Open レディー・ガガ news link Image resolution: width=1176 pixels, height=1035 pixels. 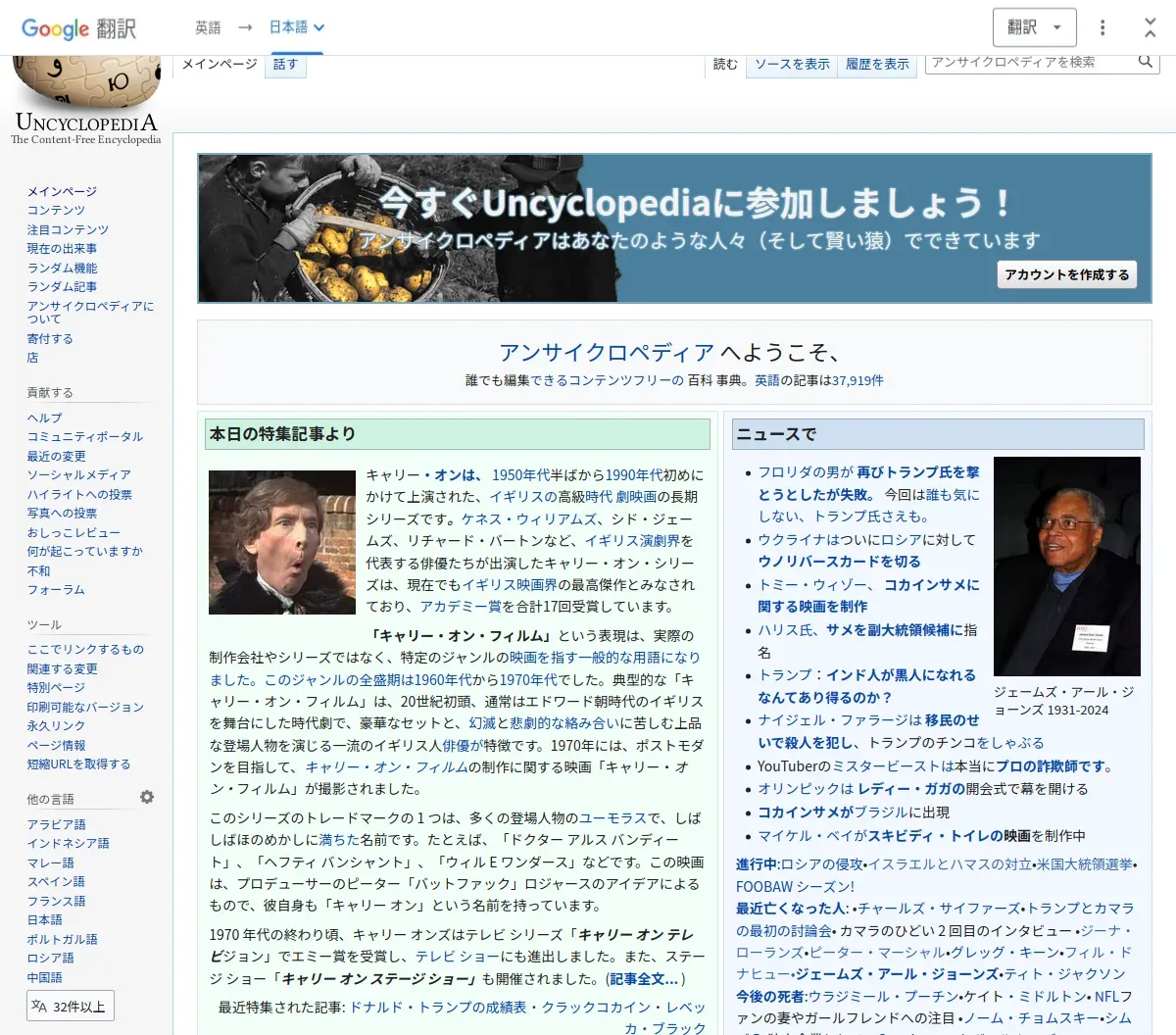911,788
